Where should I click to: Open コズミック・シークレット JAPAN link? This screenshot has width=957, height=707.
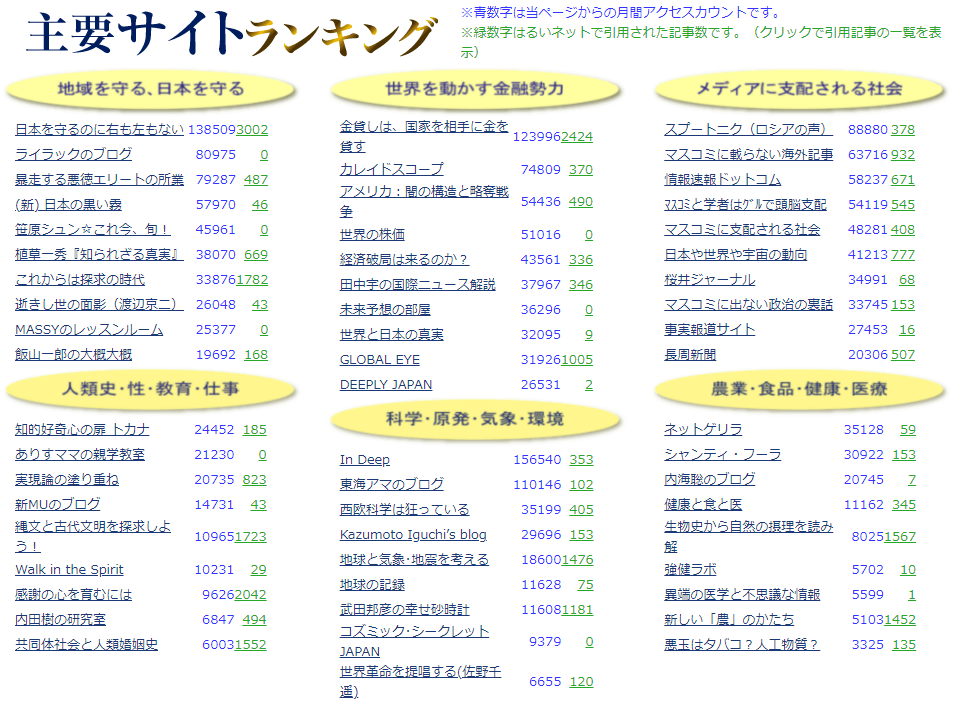[x=414, y=641]
